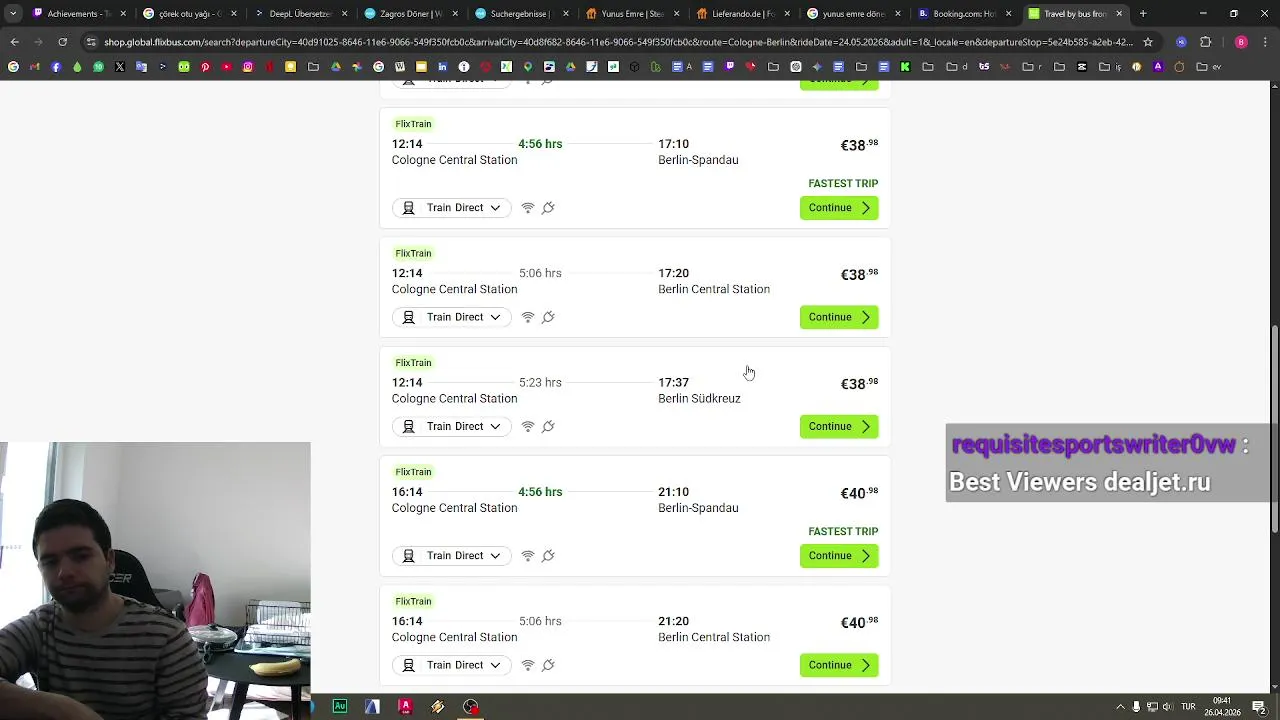Click FASTEST TRIP label on the 12:14 trip
This screenshot has height=720, width=1280.
pyautogui.click(x=843, y=184)
